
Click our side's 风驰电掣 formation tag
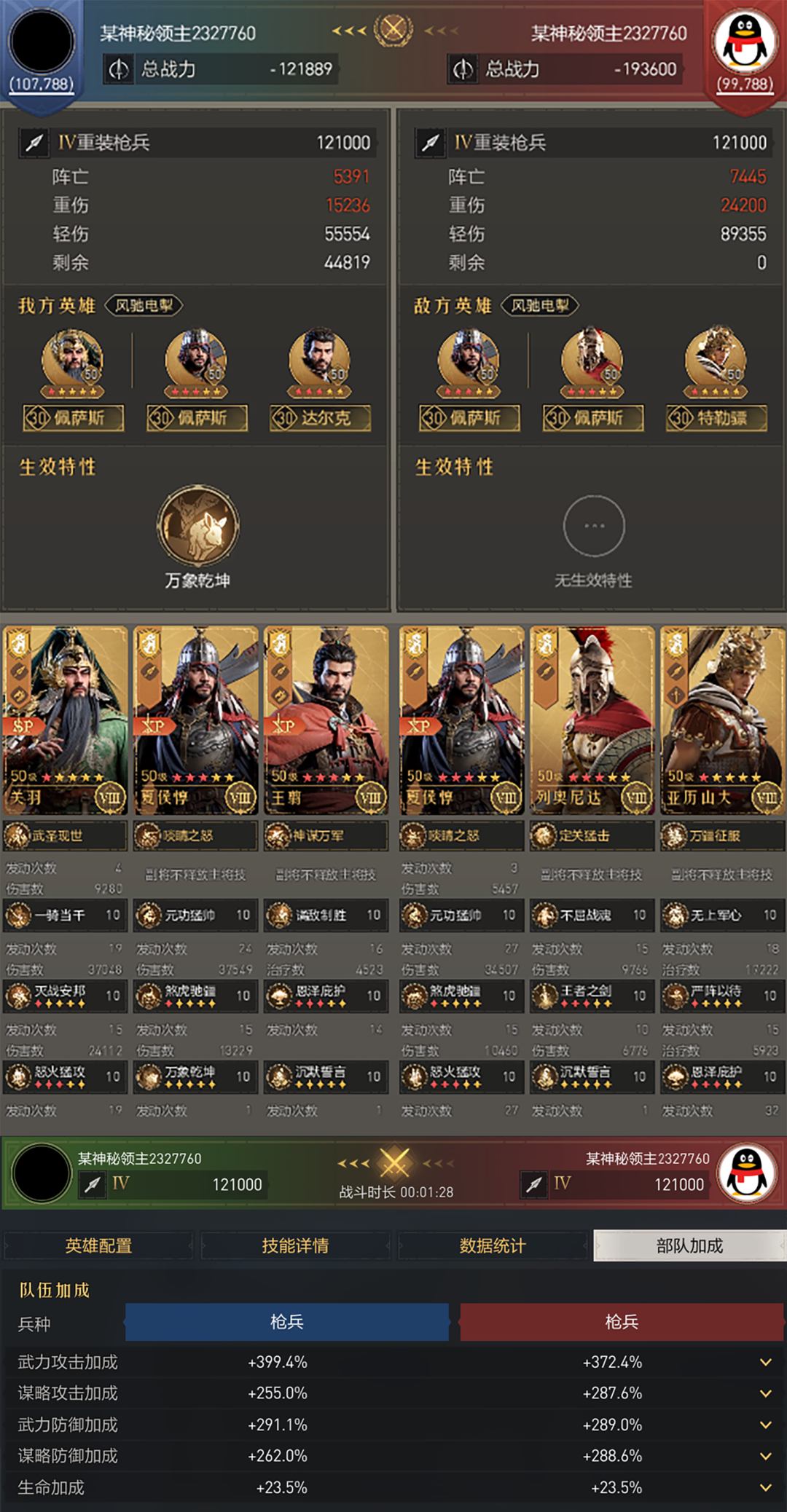point(144,306)
